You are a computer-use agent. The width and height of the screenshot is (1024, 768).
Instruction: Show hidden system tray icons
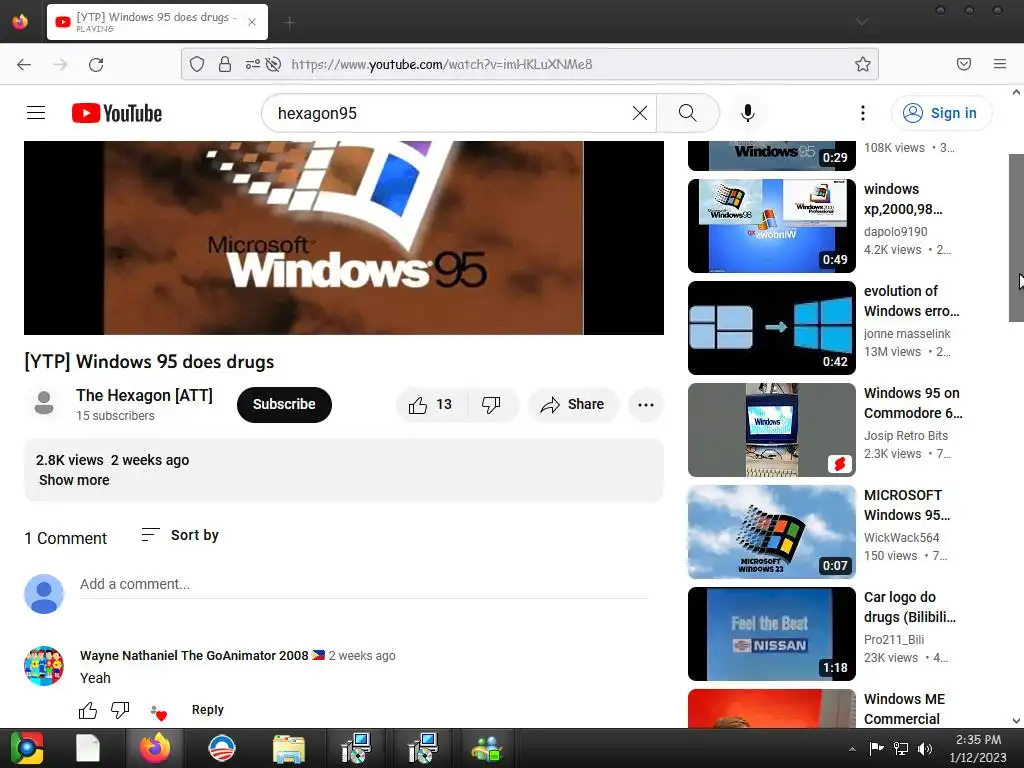(x=852, y=749)
